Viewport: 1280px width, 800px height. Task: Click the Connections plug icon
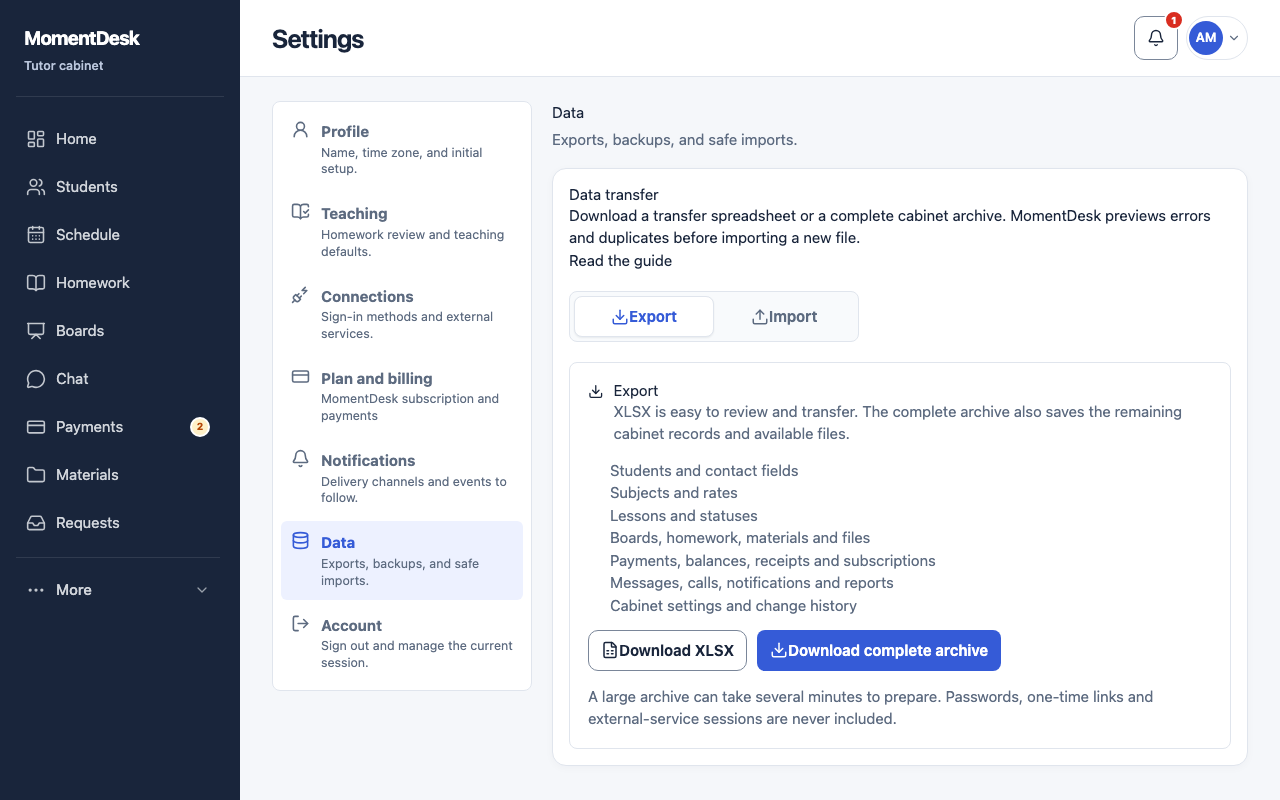[x=300, y=295]
